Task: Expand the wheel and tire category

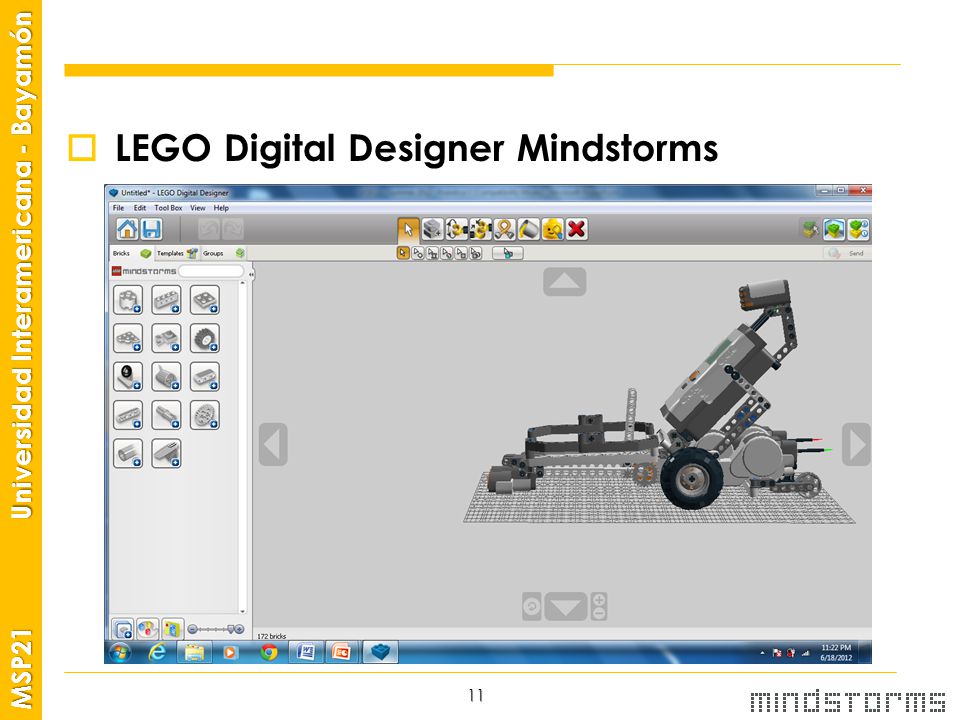Action: [x=204, y=339]
